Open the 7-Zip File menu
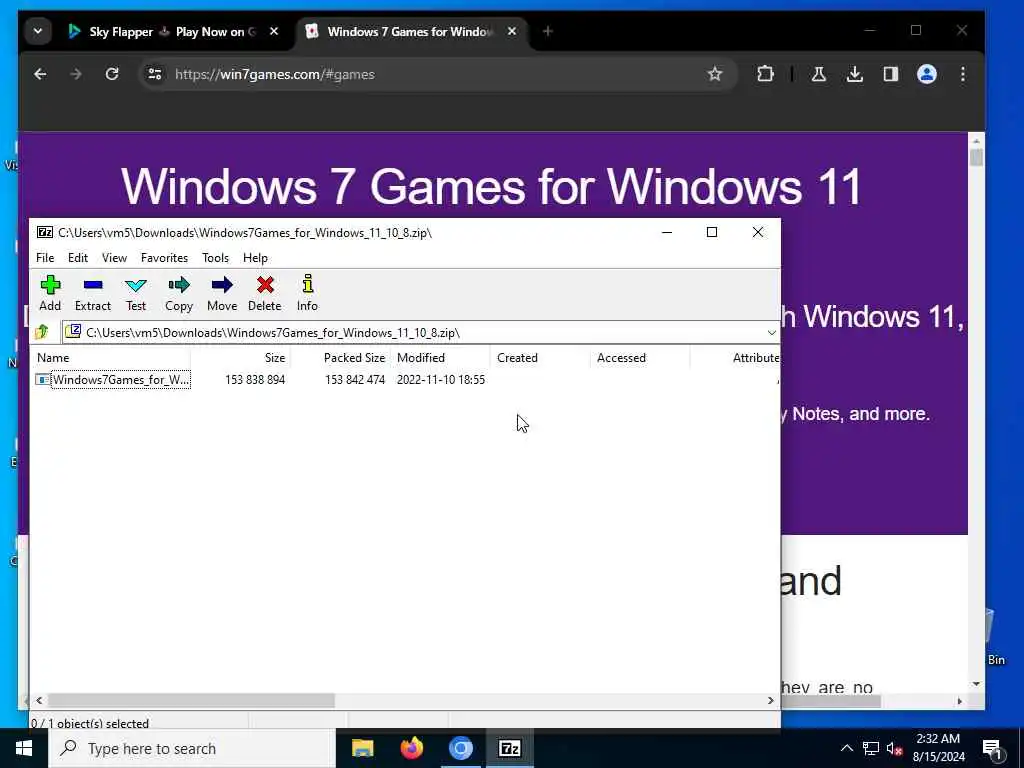Image resolution: width=1024 pixels, height=768 pixels. [x=45, y=258]
